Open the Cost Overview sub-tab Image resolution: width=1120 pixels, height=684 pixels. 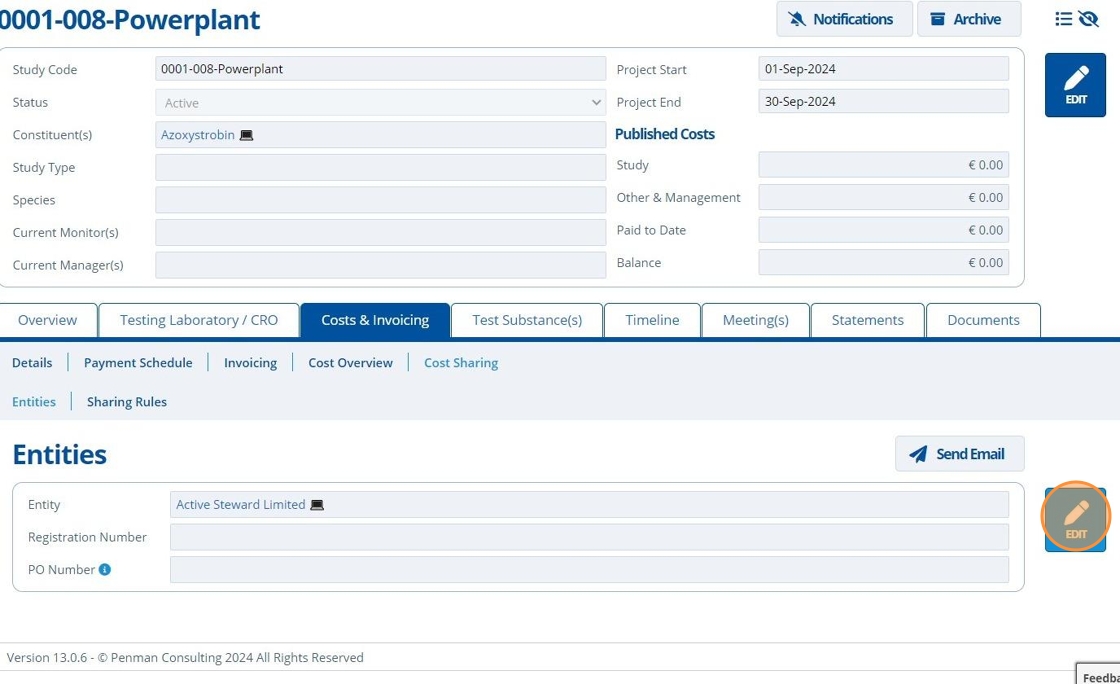[351, 363]
